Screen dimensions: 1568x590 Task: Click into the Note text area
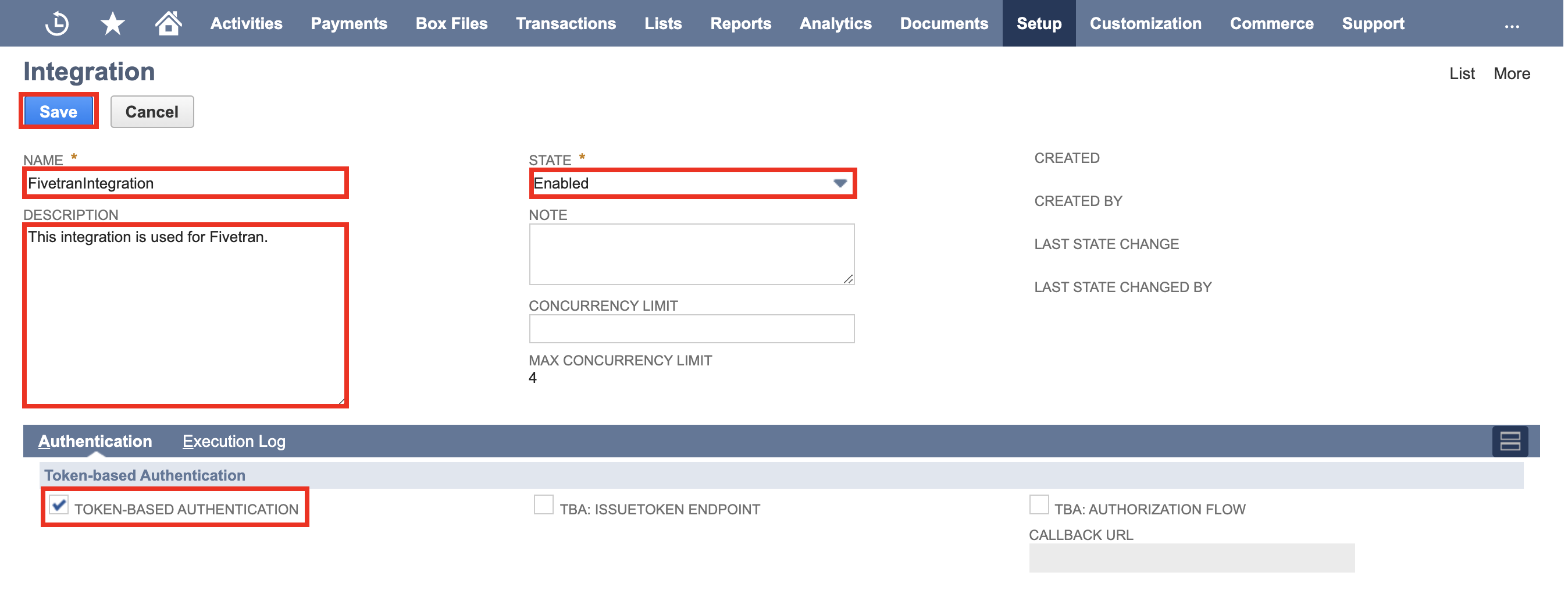coord(692,254)
